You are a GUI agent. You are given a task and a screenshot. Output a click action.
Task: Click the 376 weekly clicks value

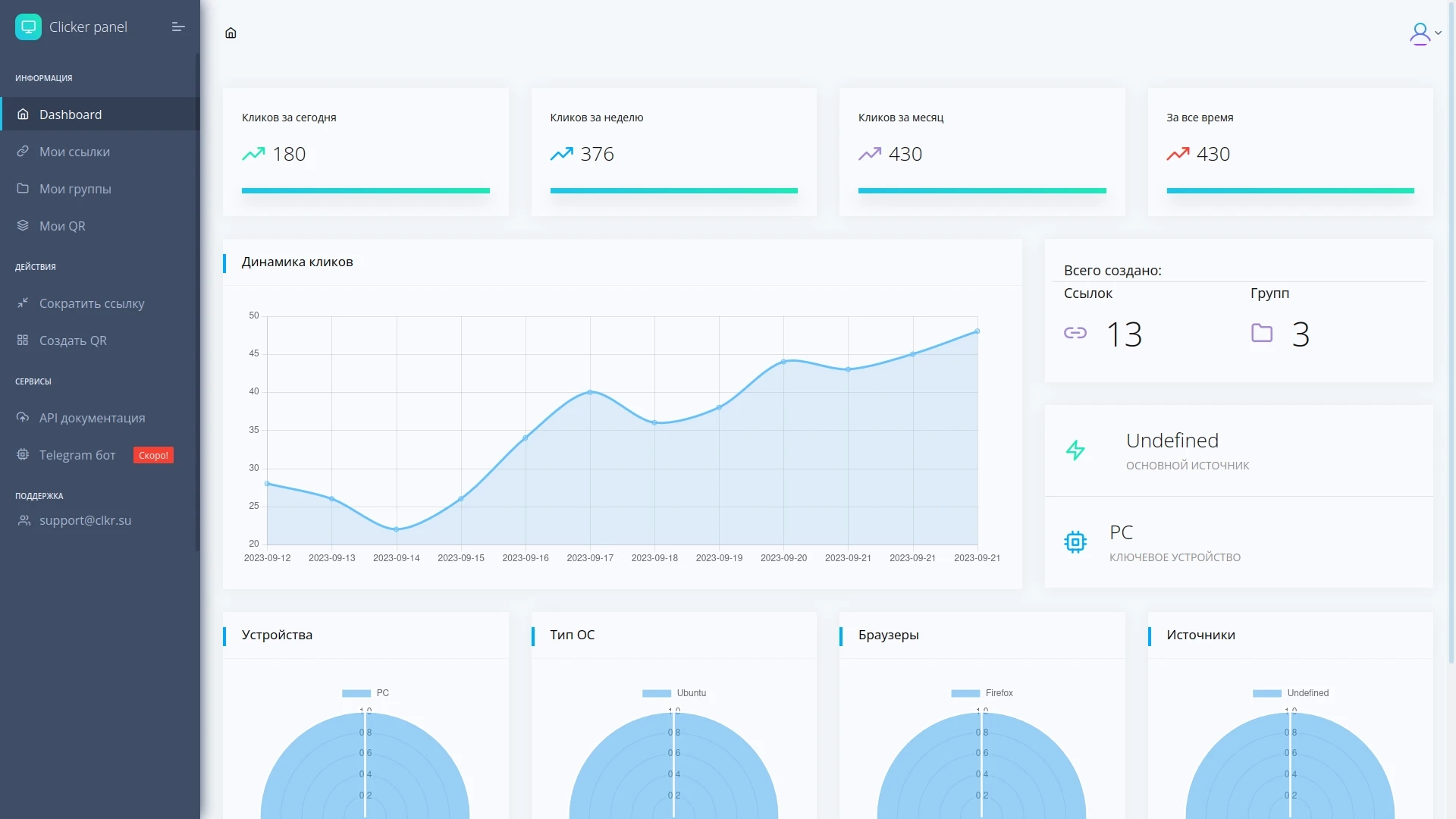click(598, 154)
